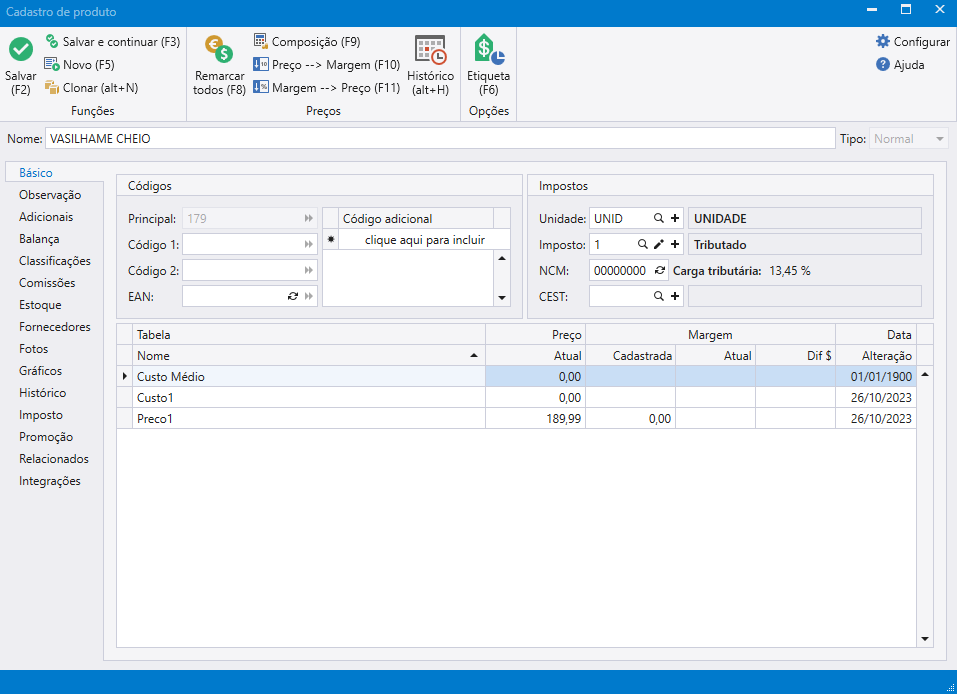Select the Custo1 row
The height and width of the screenshot is (694, 957).
coord(518,397)
